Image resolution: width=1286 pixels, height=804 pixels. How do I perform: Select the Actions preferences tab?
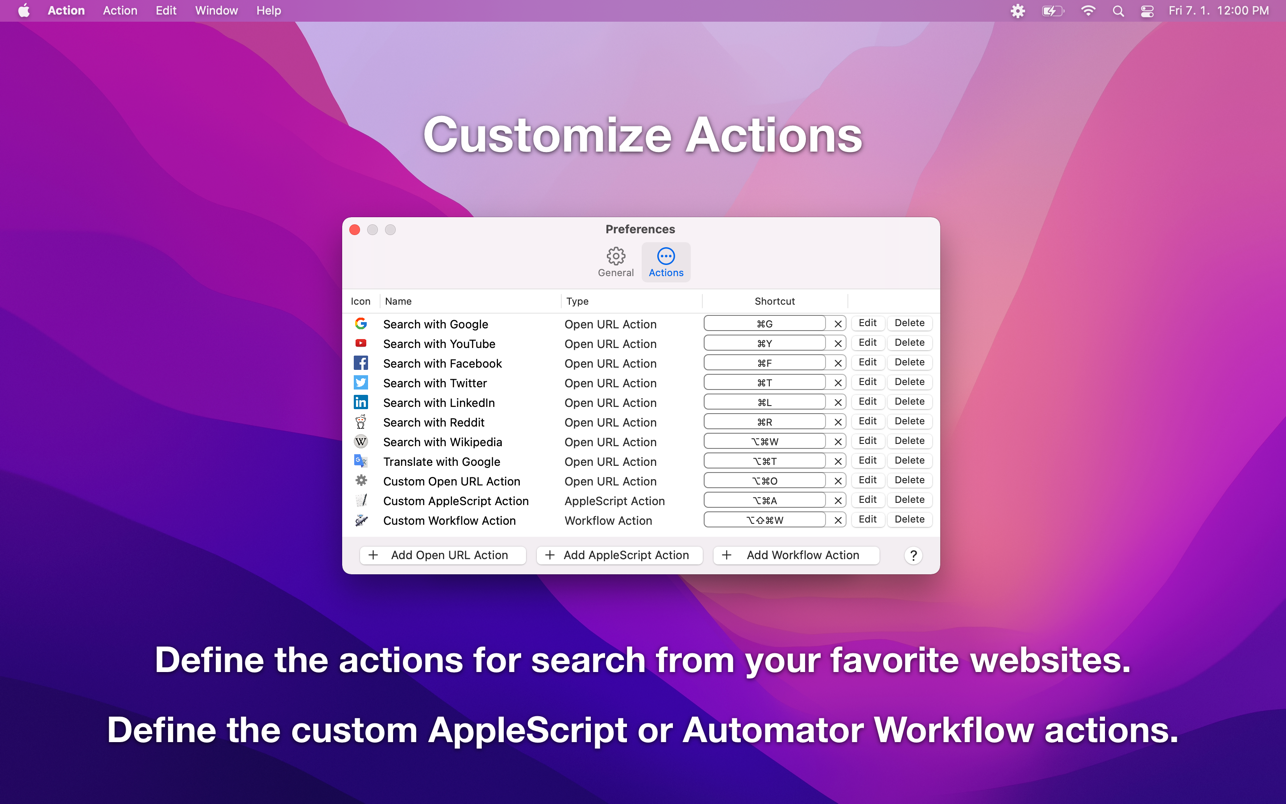[666, 262]
